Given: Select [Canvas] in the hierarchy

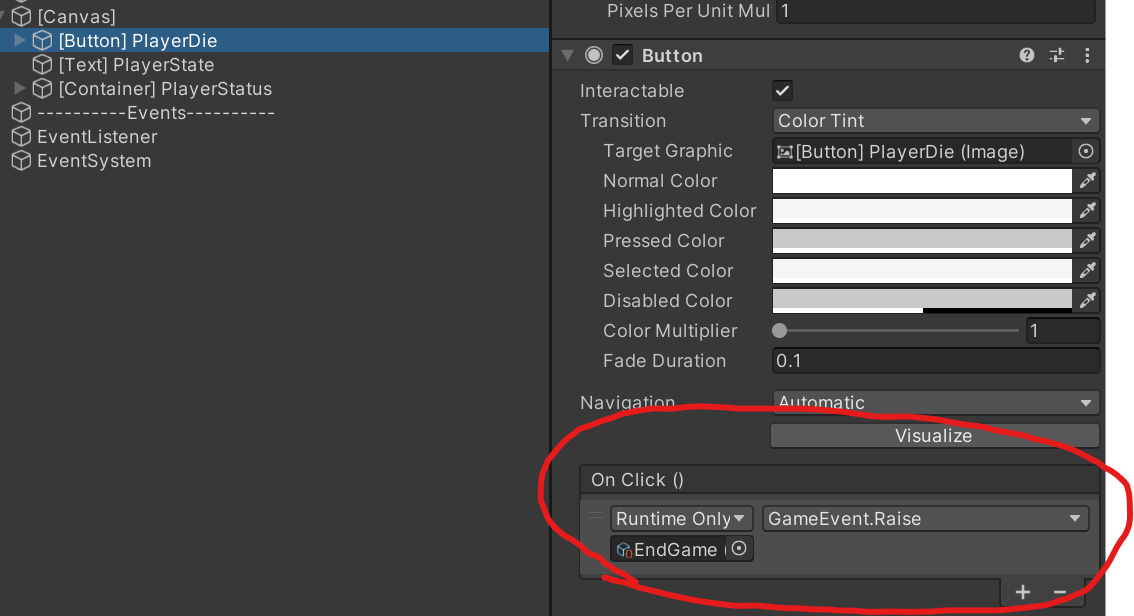Looking at the screenshot, I should [76, 16].
